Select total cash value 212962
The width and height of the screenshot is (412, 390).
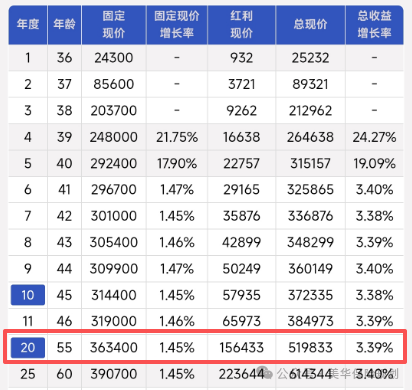(310, 110)
